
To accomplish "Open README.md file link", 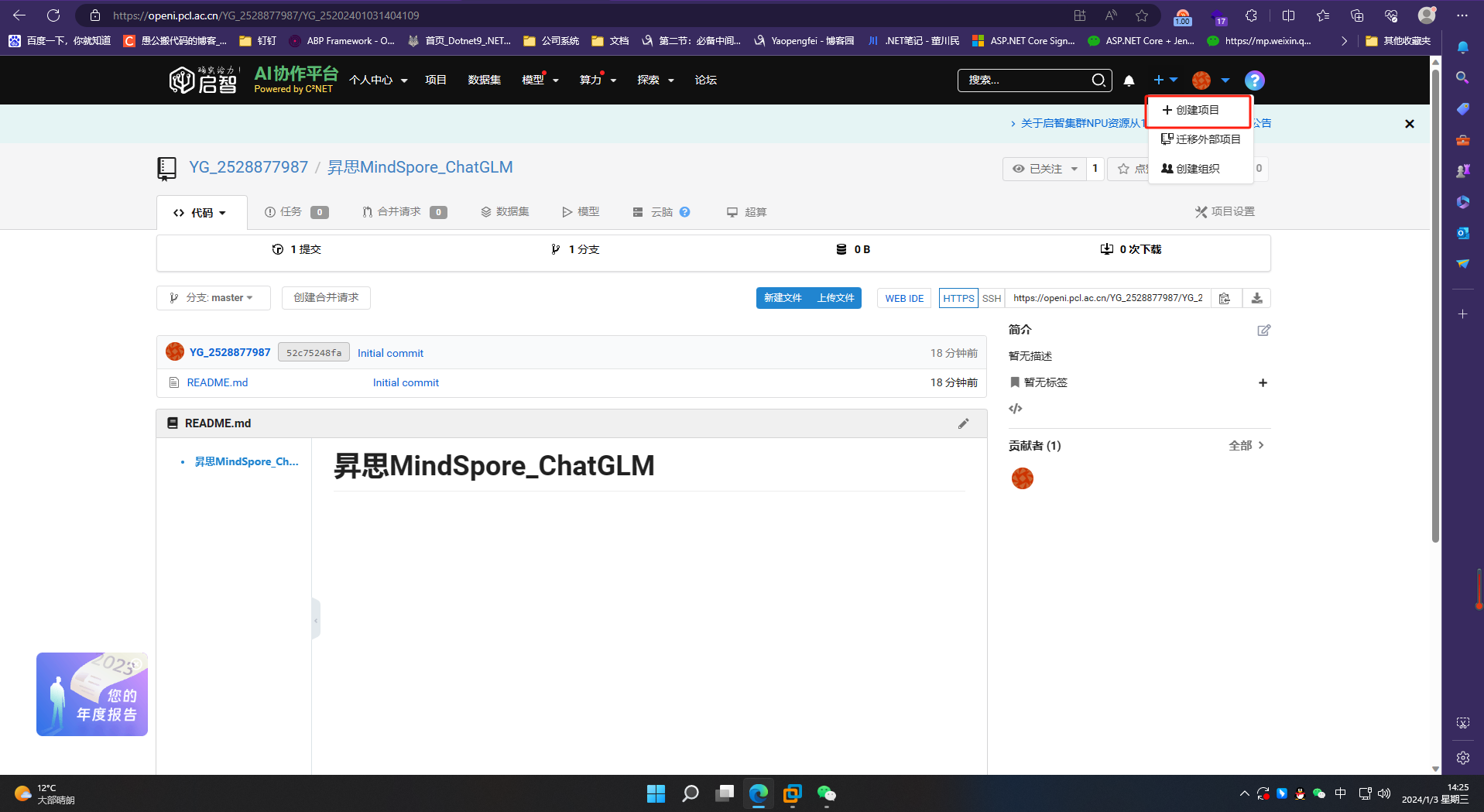I will [x=218, y=382].
